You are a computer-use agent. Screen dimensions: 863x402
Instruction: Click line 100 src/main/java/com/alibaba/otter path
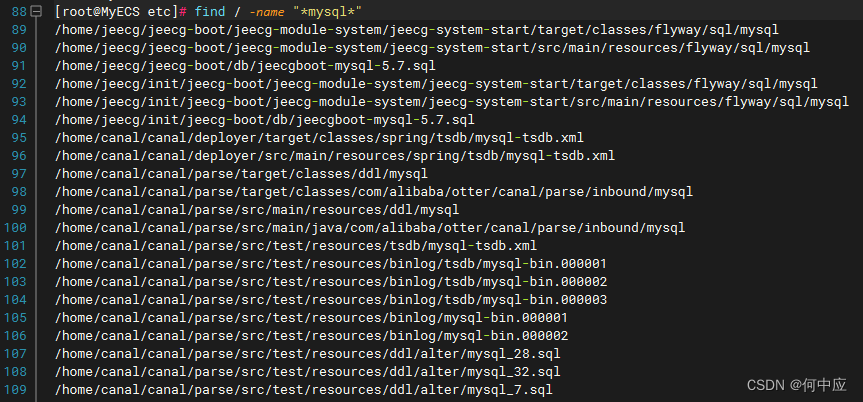click(370, 227)
